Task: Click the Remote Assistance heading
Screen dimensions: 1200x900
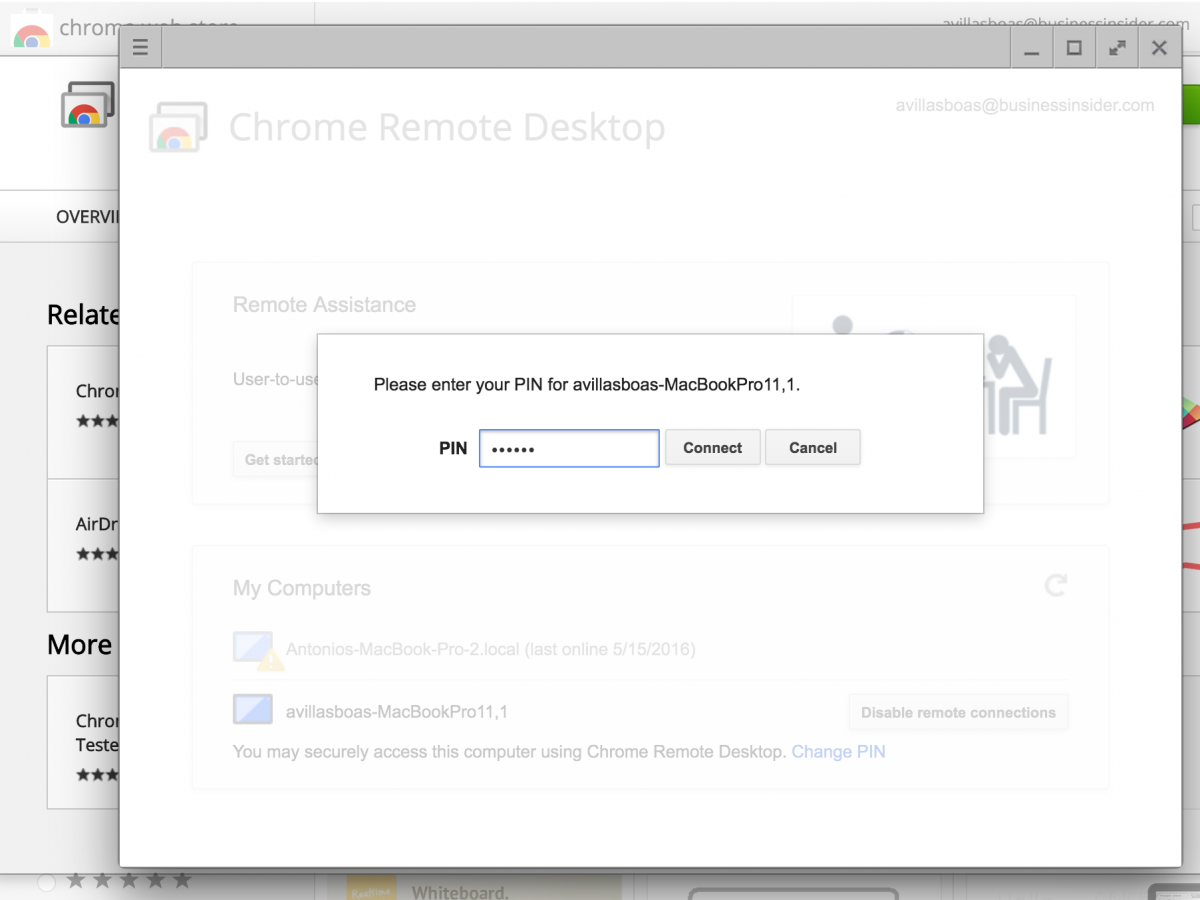Action: pos(324,305)
